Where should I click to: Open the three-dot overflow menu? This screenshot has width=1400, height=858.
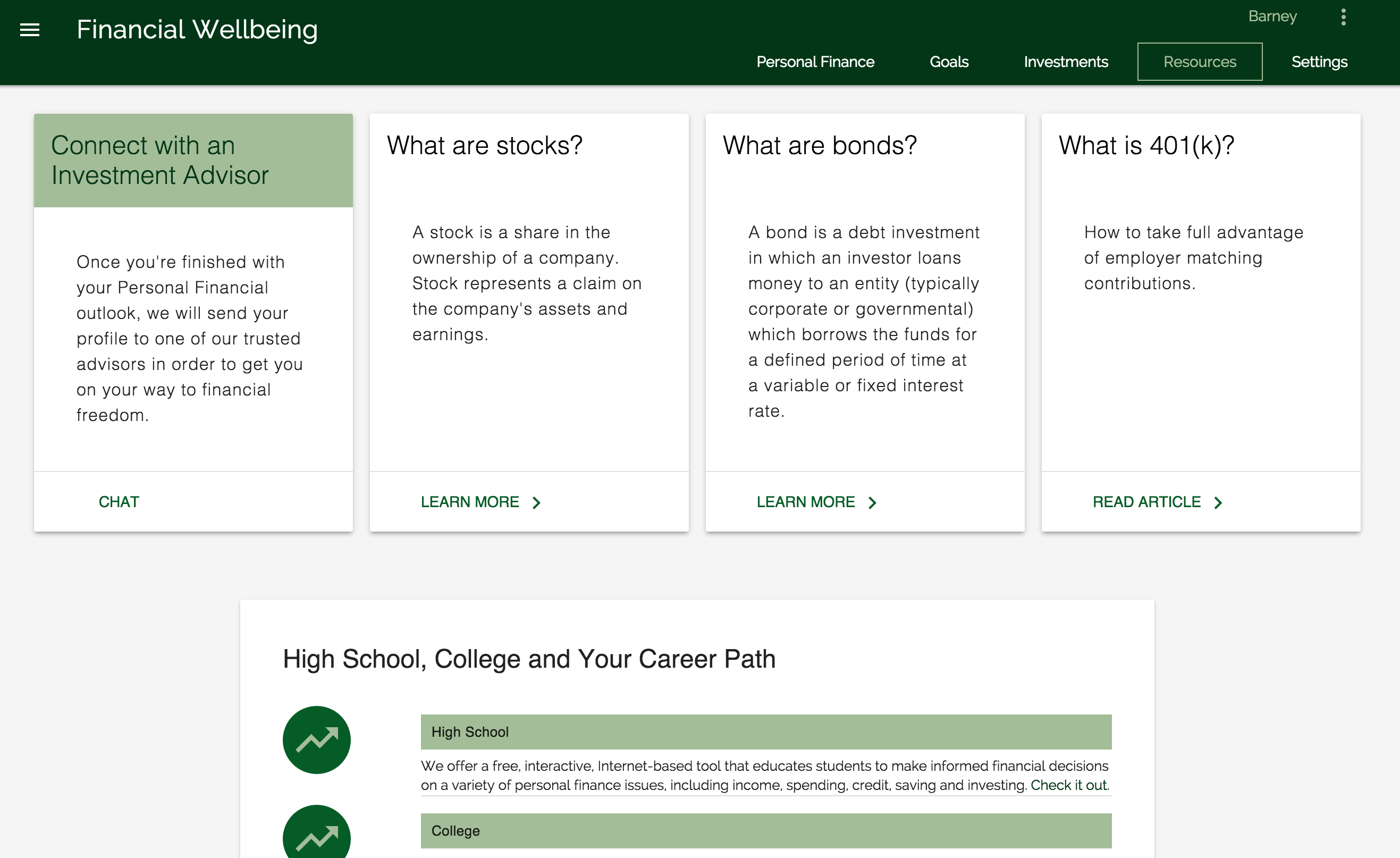[1343, 17]
